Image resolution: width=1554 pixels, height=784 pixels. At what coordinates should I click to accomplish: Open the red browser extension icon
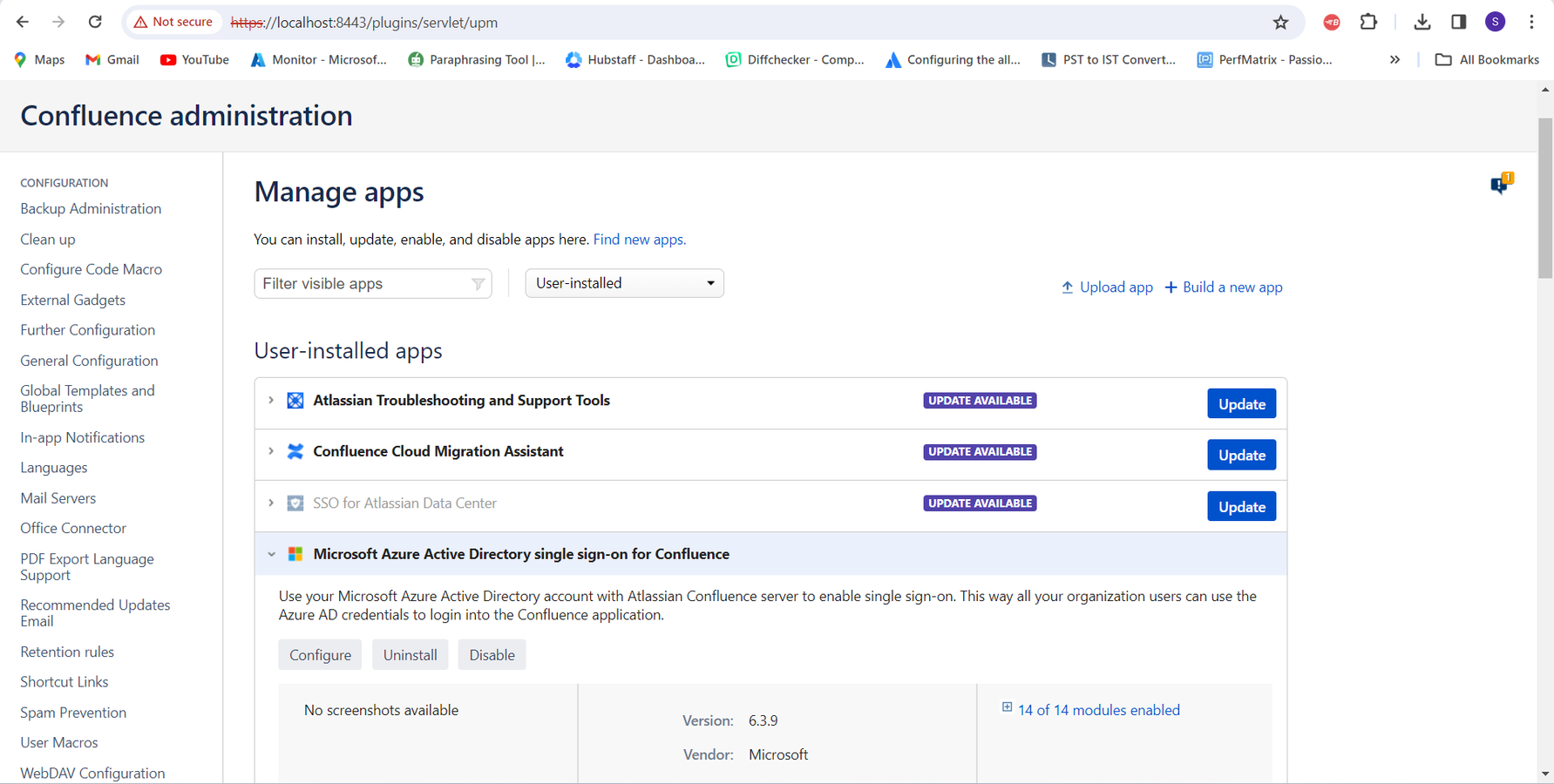[x=1332, y=23]
